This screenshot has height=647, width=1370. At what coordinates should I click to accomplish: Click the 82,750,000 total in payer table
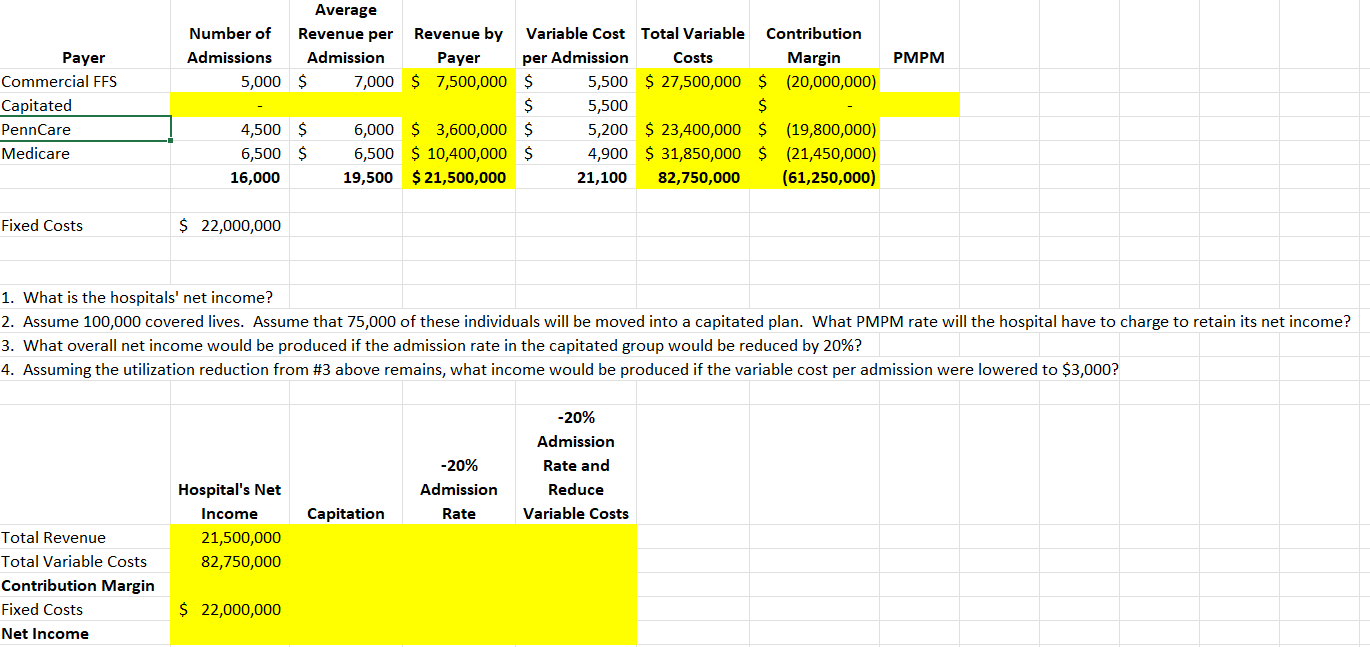coord(693,177)
